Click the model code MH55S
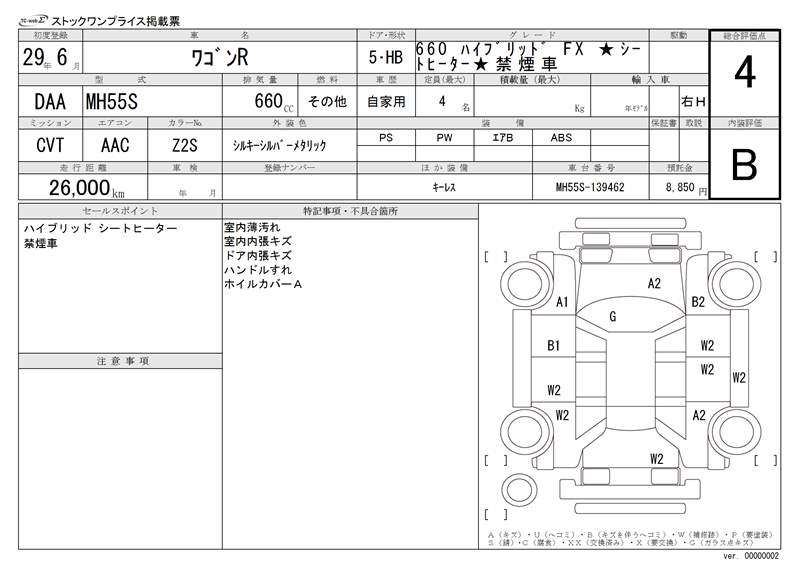The height and width of the screenshot is (566, 800). click(x=111, y=102)
